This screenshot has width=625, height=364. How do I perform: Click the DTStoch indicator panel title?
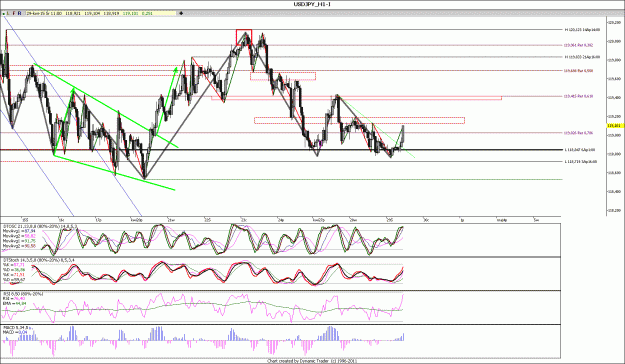(38, 260)
